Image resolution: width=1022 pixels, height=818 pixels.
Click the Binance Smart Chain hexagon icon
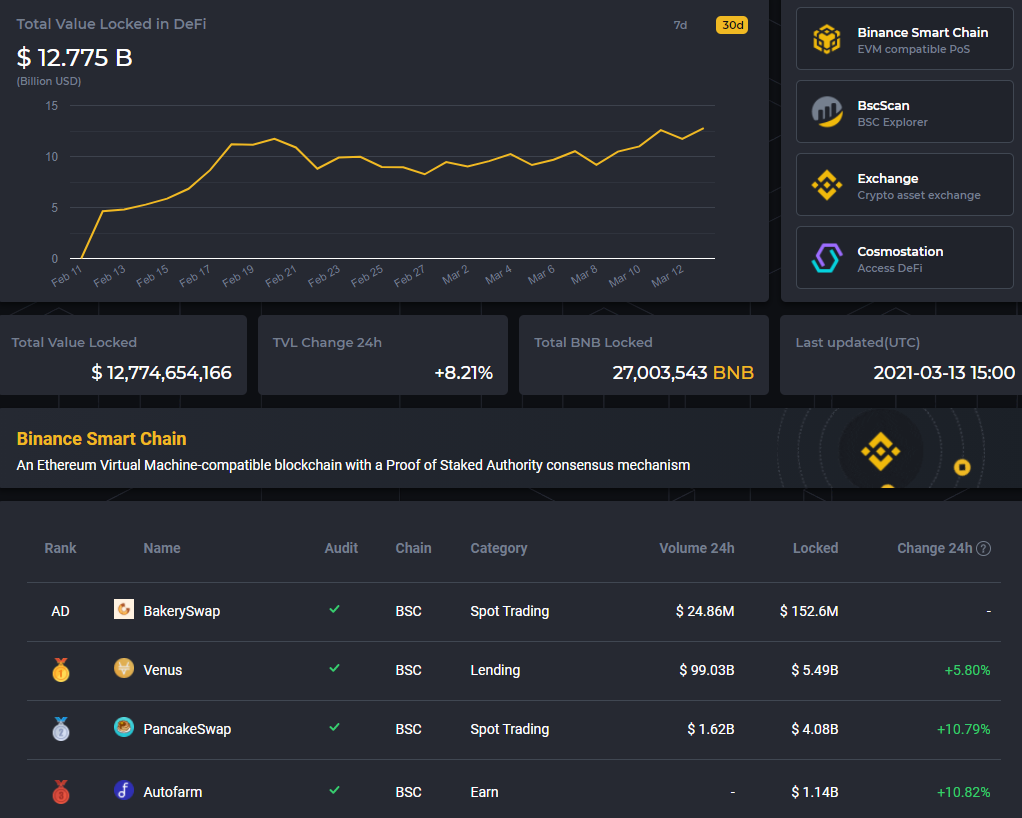826,39
